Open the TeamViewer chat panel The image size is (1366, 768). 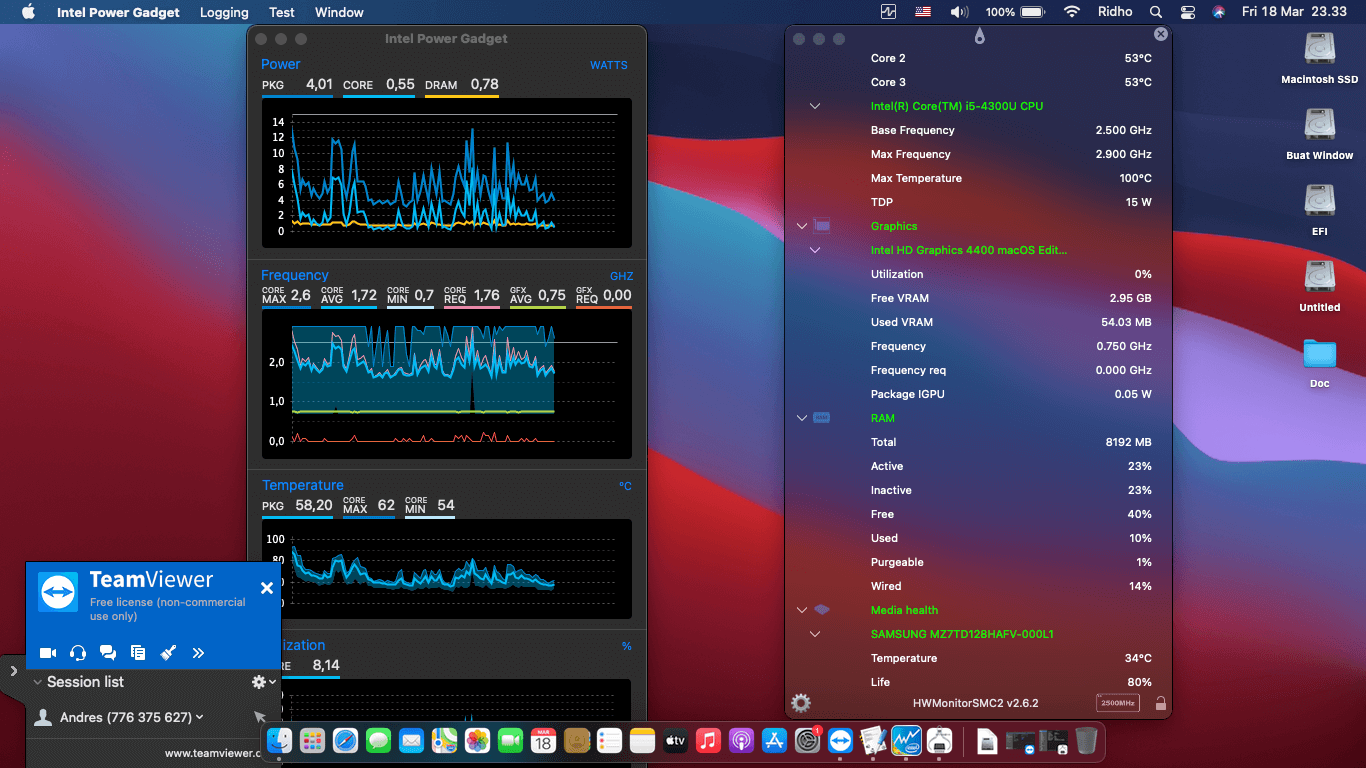point(107,652)
